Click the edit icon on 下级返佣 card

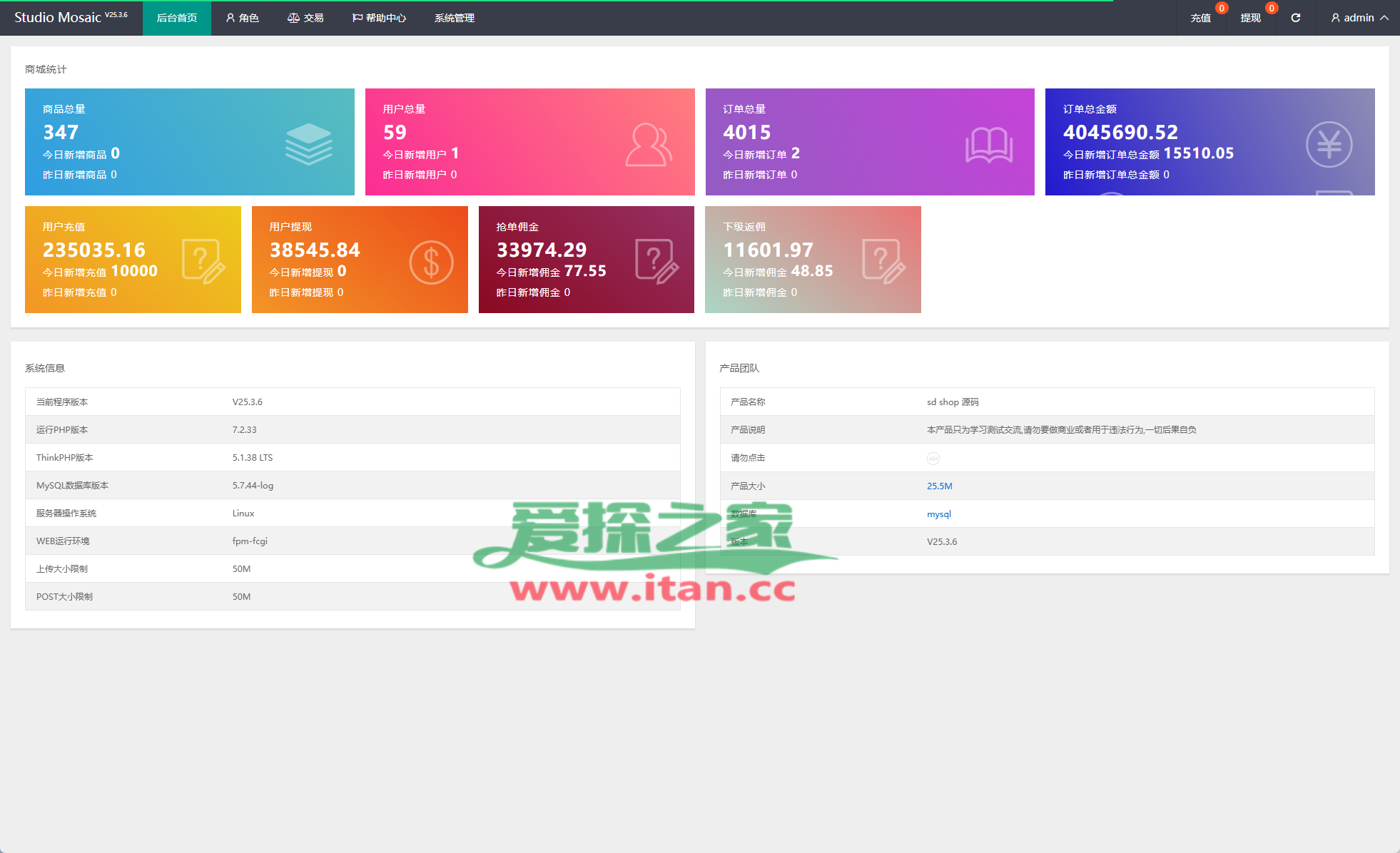click(x=883, y=262)
